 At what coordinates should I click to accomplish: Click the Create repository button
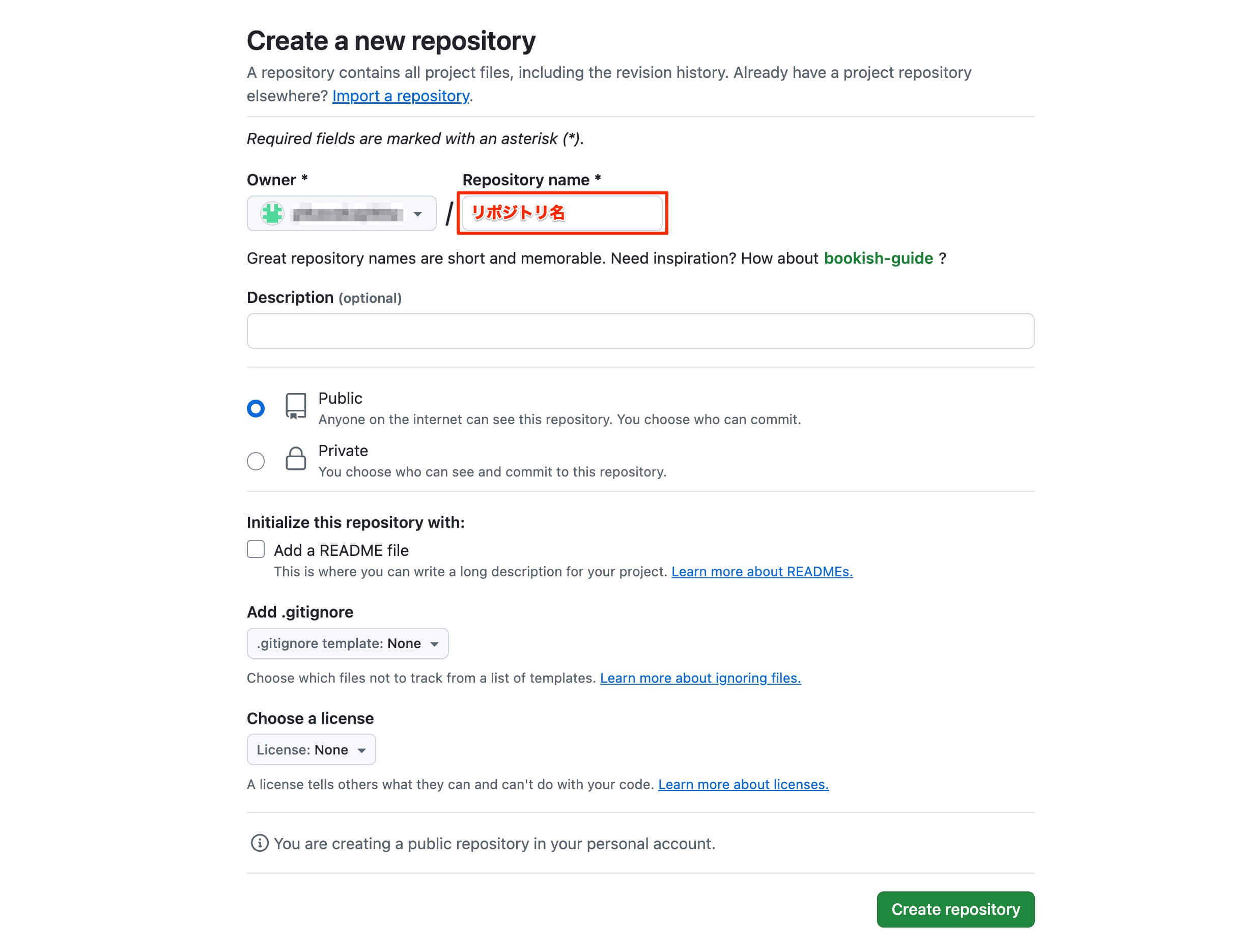pos(955,910)
